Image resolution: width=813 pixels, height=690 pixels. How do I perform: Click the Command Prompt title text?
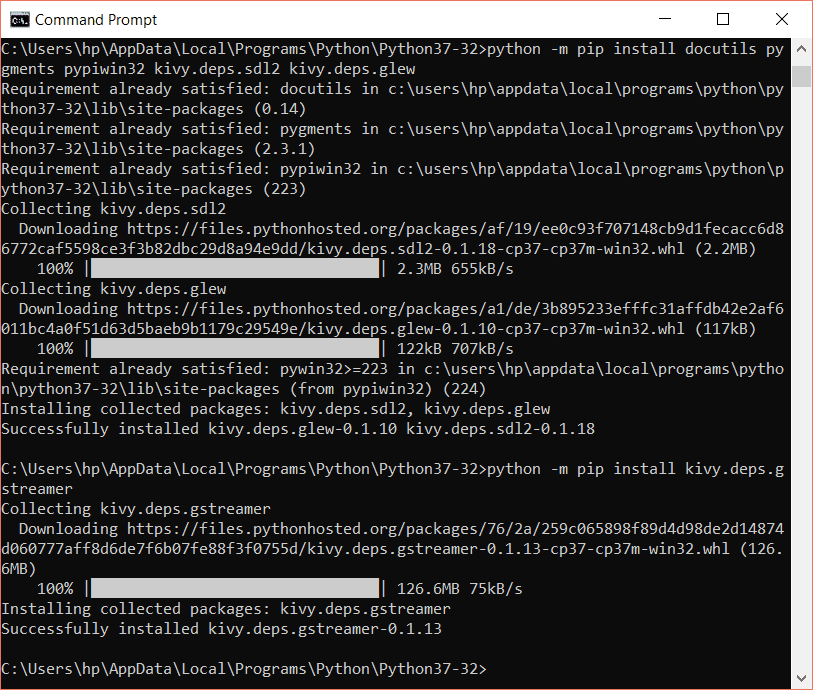tap(96, 20)
